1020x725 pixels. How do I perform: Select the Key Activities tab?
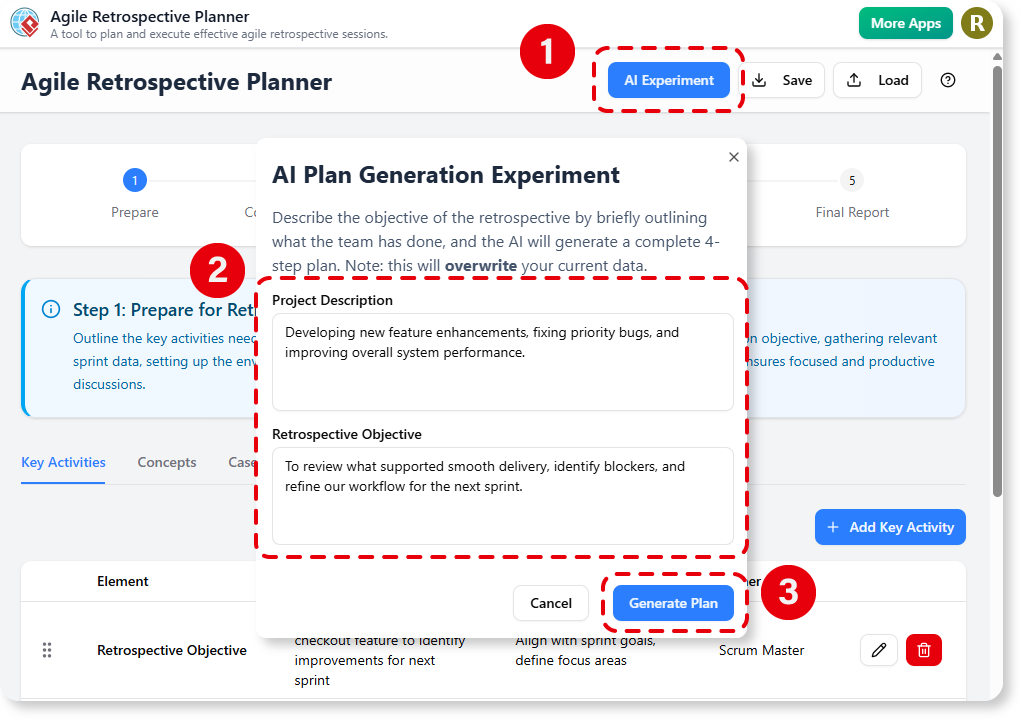coord(63,462)
